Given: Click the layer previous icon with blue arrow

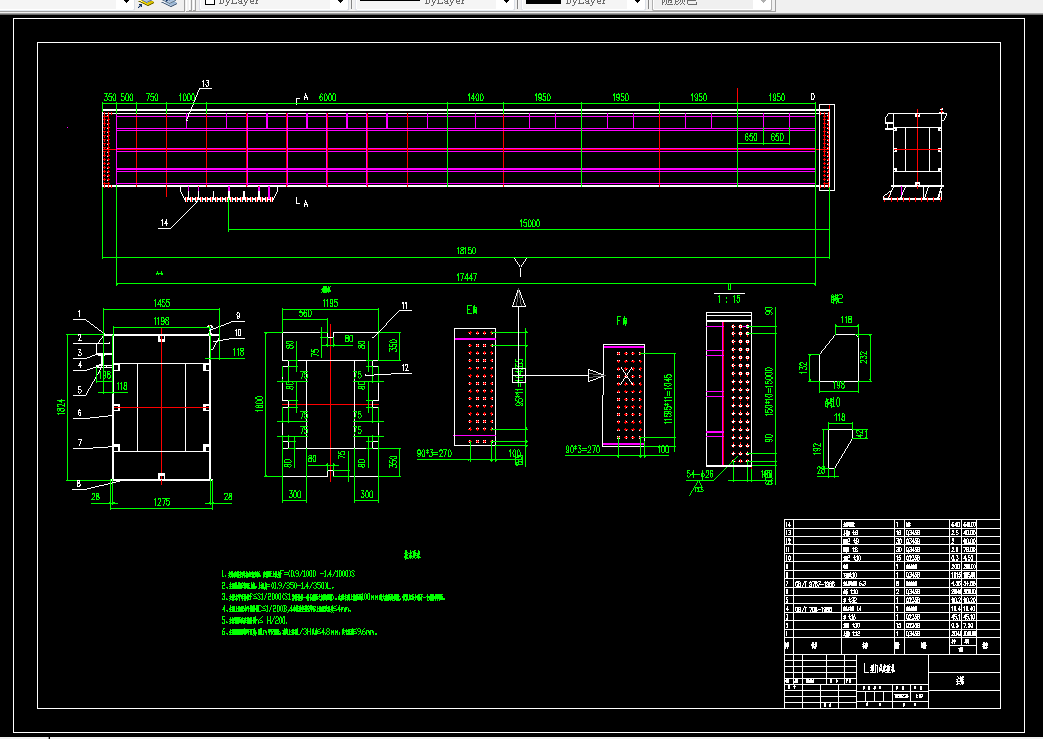Looking at the screenshot, I should tap(145, 3).
